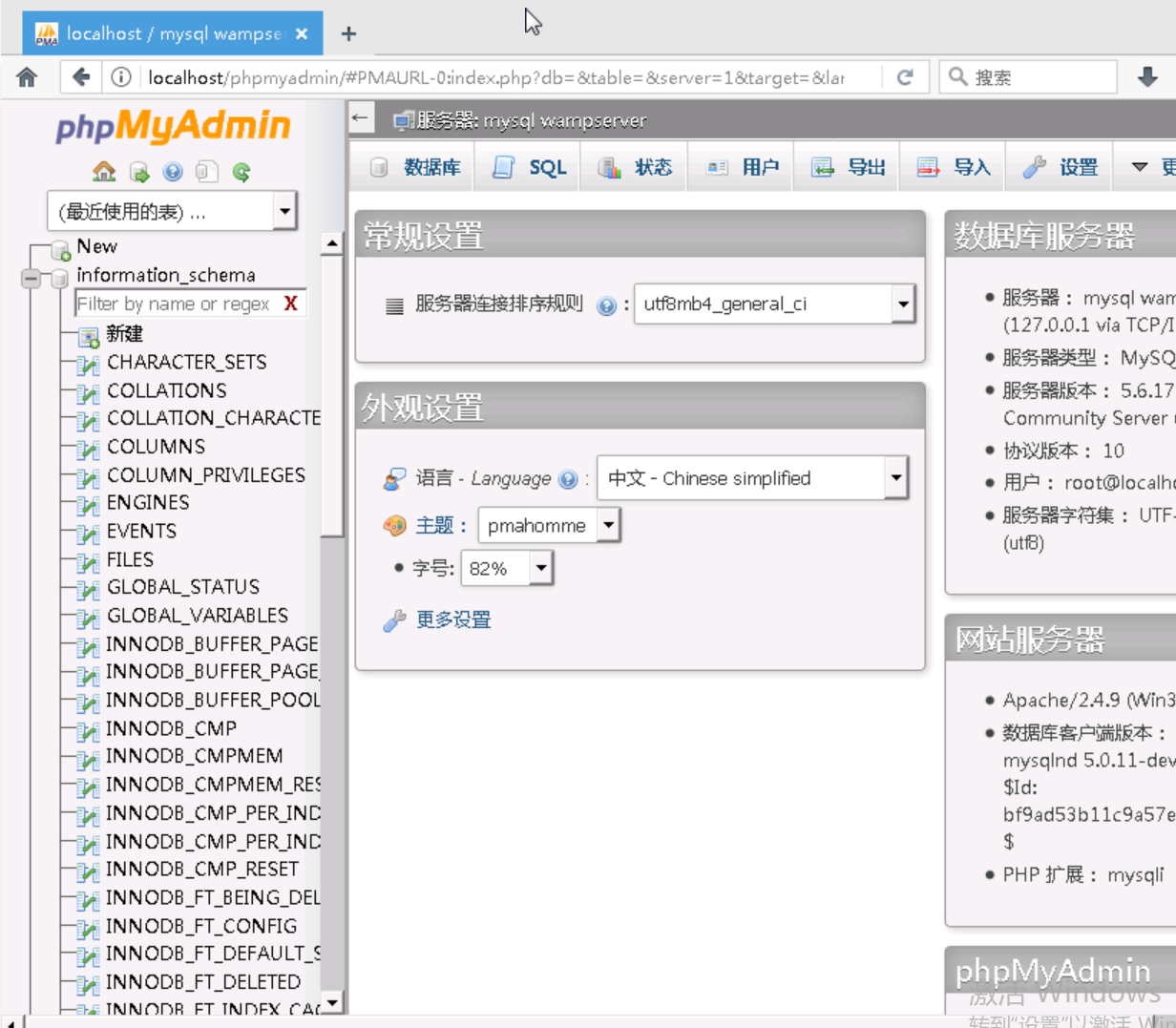Open the 用户 users tab
1176x1028 pixels.
click(x=742, y=167)
